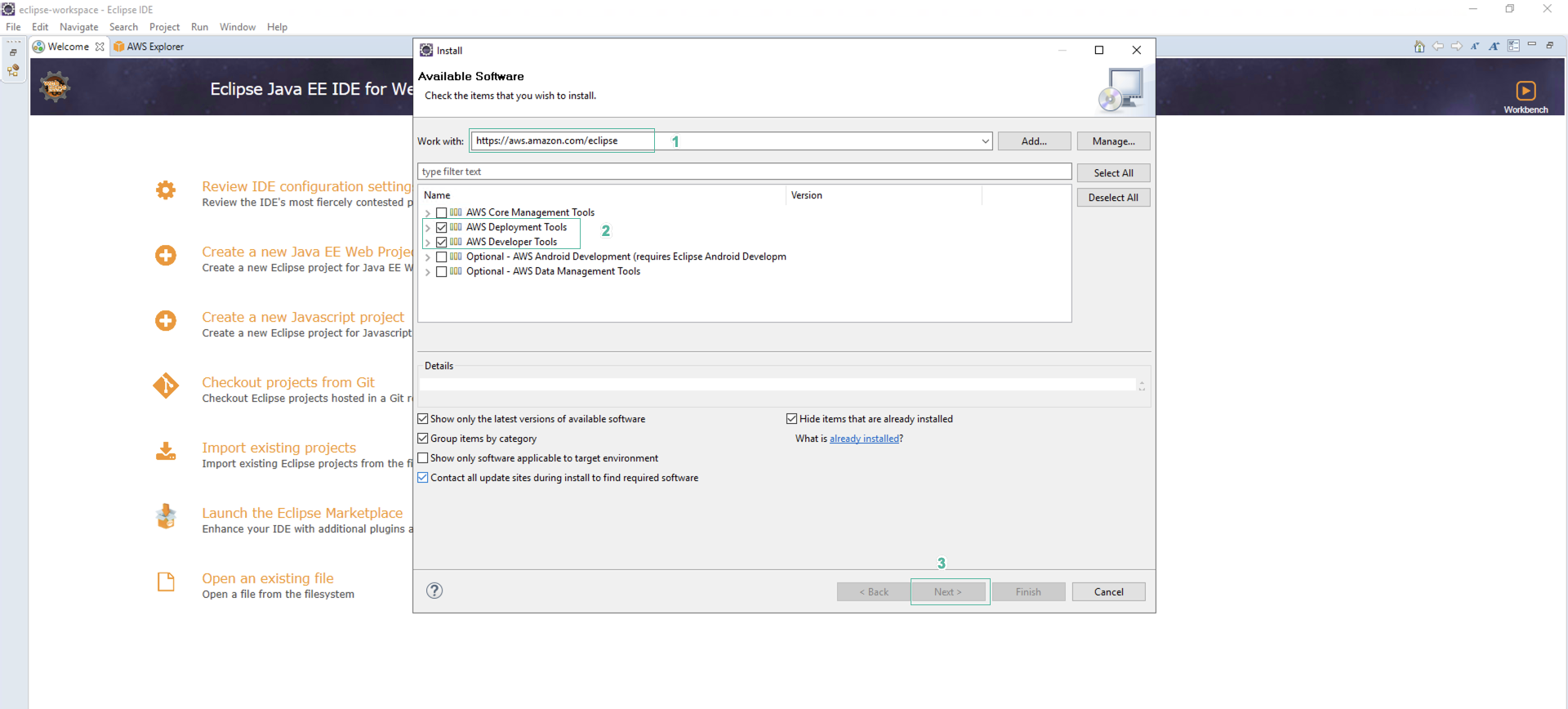Reduce the Welcome page font size
The height and width of the screenshot is (709, 1568).
pyautogui.click(x=1475, y=47)
